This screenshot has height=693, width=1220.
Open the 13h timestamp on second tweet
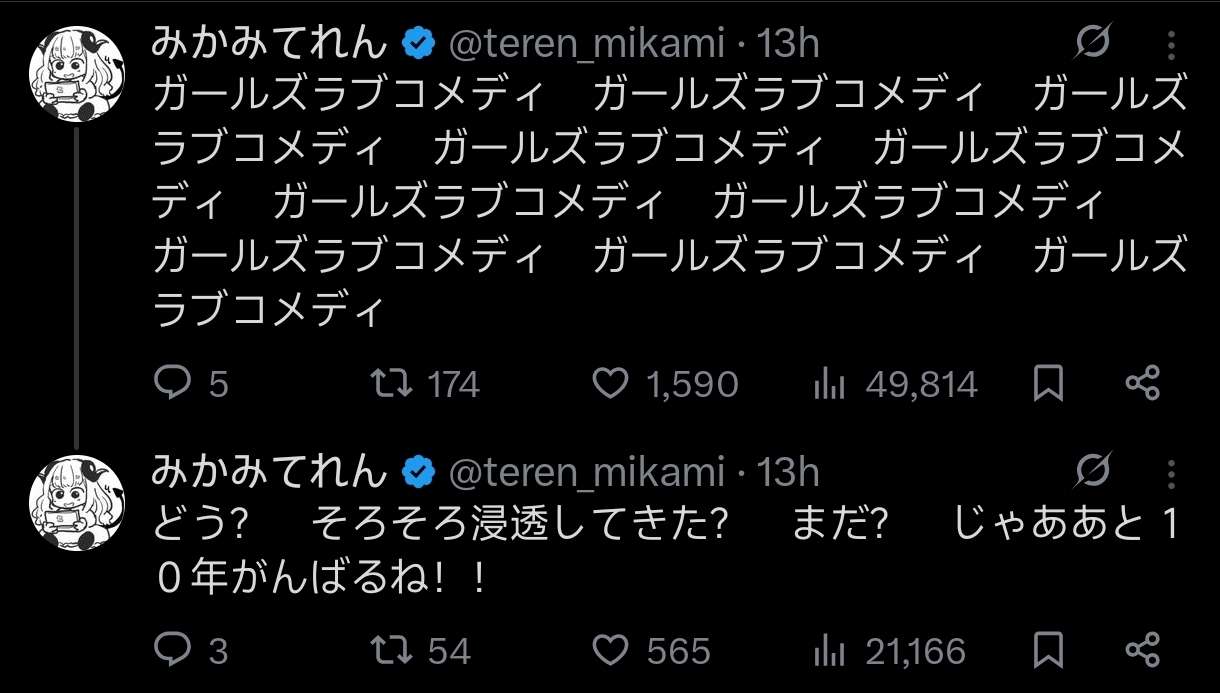pos(788,472)
